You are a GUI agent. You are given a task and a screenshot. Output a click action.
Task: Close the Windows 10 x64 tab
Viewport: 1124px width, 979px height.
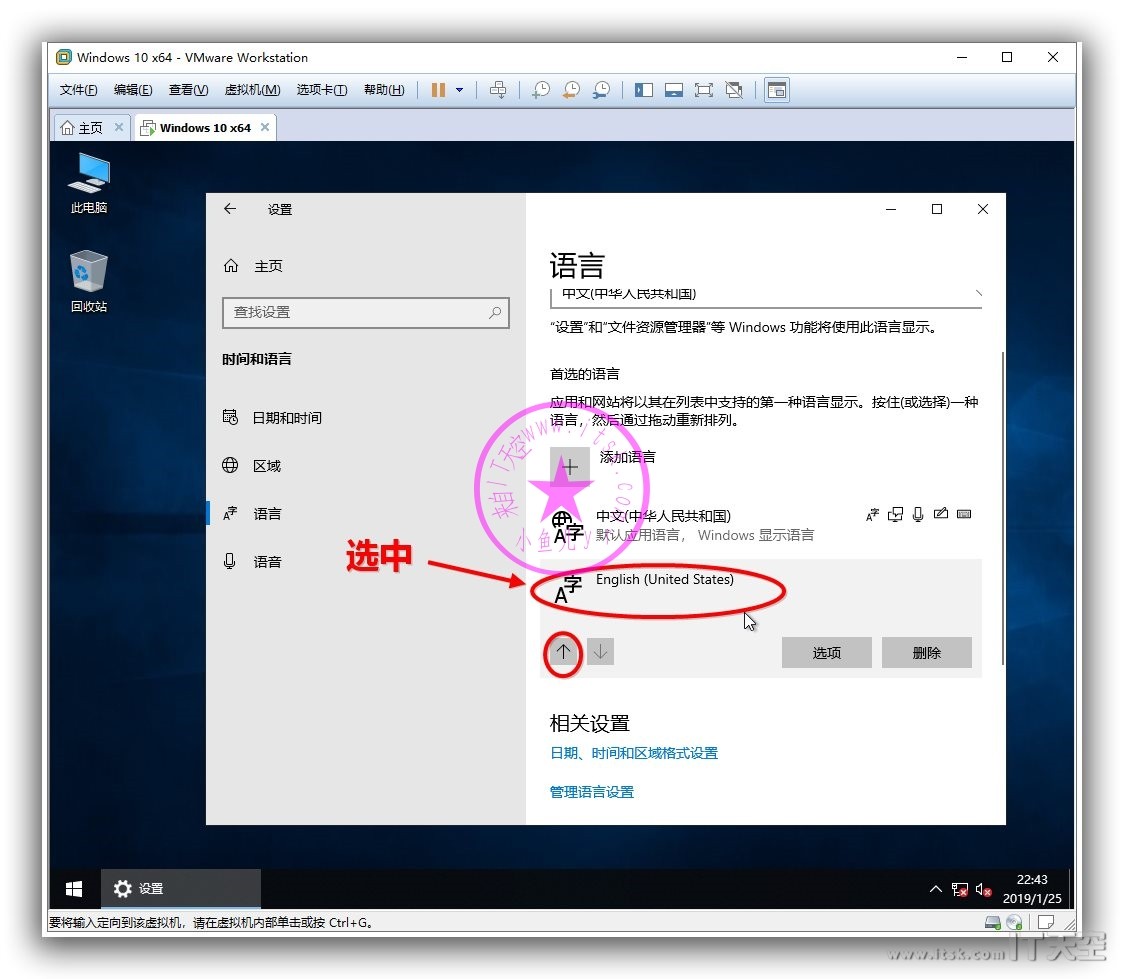click(265, 127)
